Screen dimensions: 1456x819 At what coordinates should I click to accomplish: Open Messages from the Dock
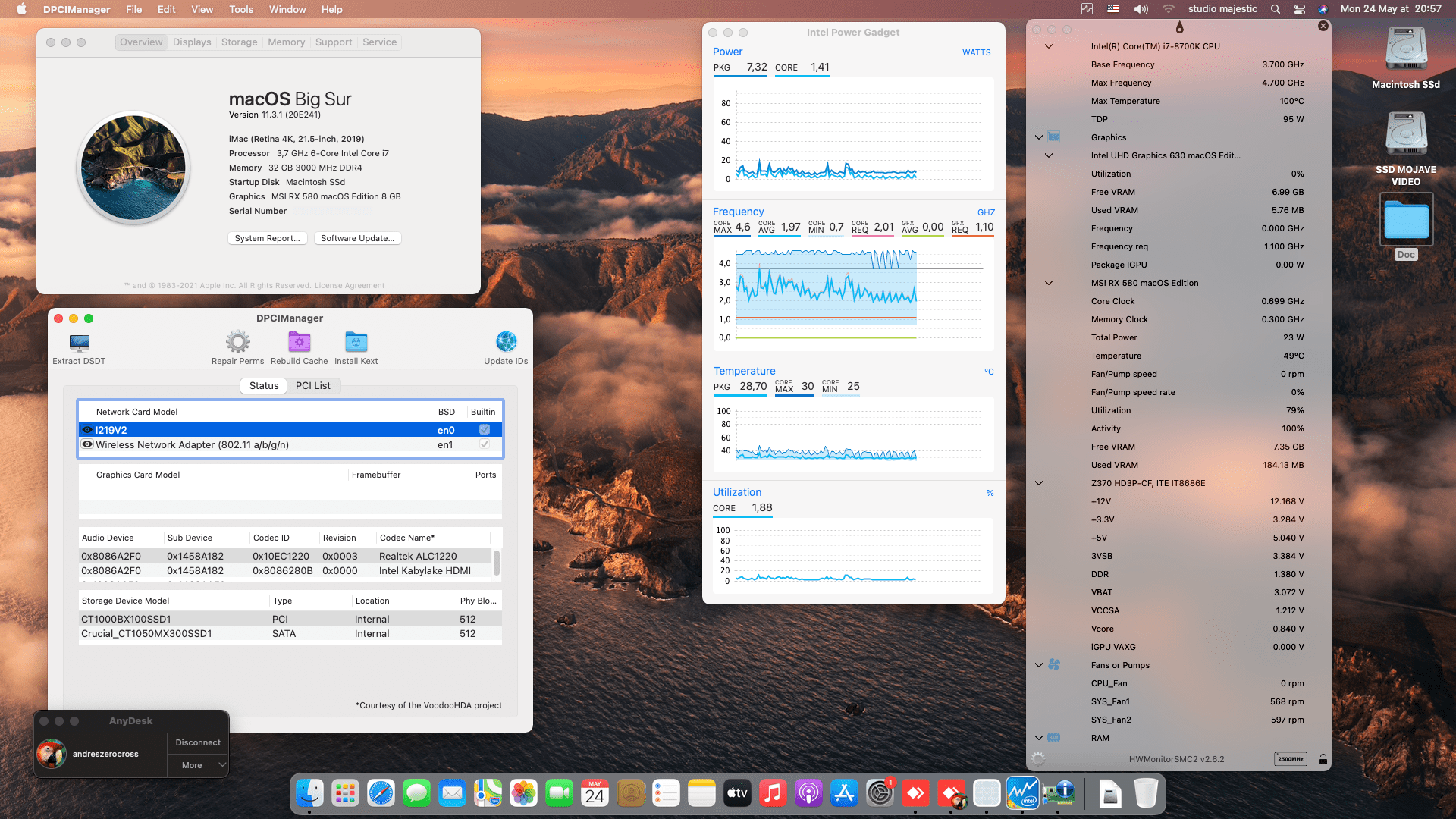[416, 793]
